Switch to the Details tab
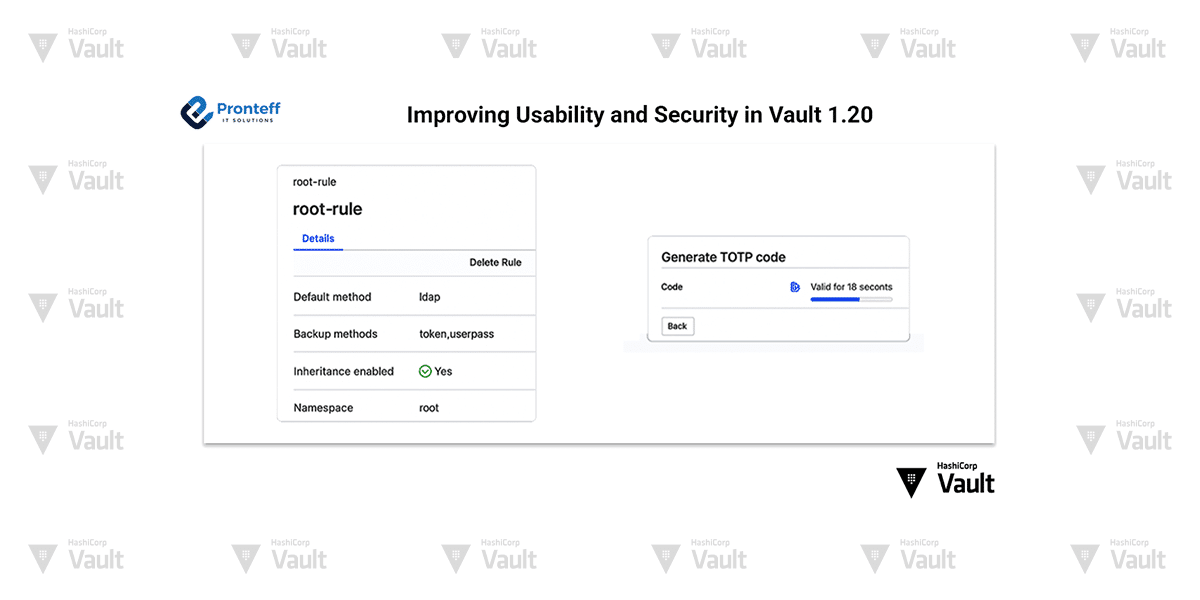Viewport: 1200px width, 600px height. tap(318, 238)
